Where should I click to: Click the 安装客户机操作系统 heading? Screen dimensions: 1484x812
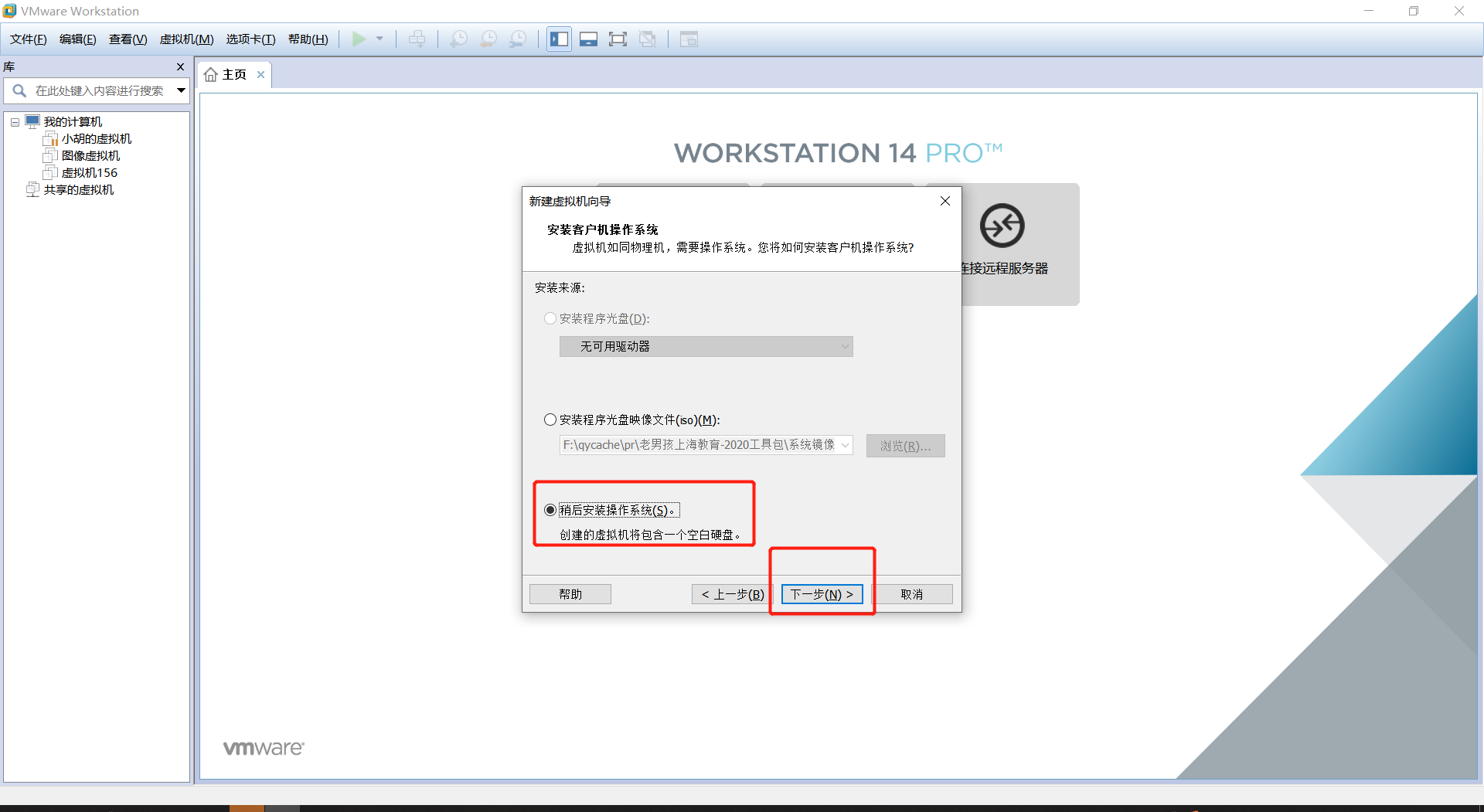pos(603,229)
